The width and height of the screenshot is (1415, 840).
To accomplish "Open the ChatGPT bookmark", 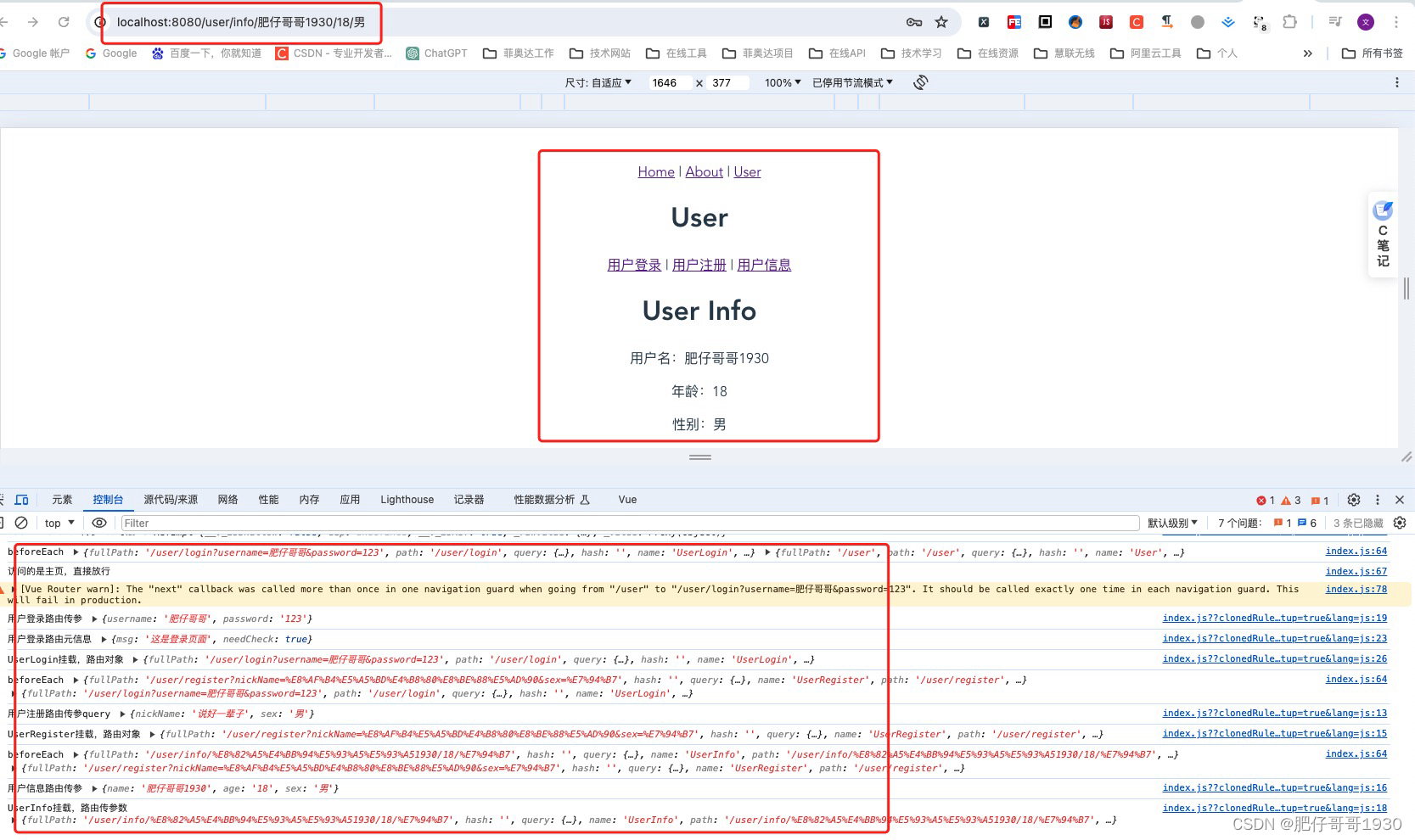I will 436,53.
